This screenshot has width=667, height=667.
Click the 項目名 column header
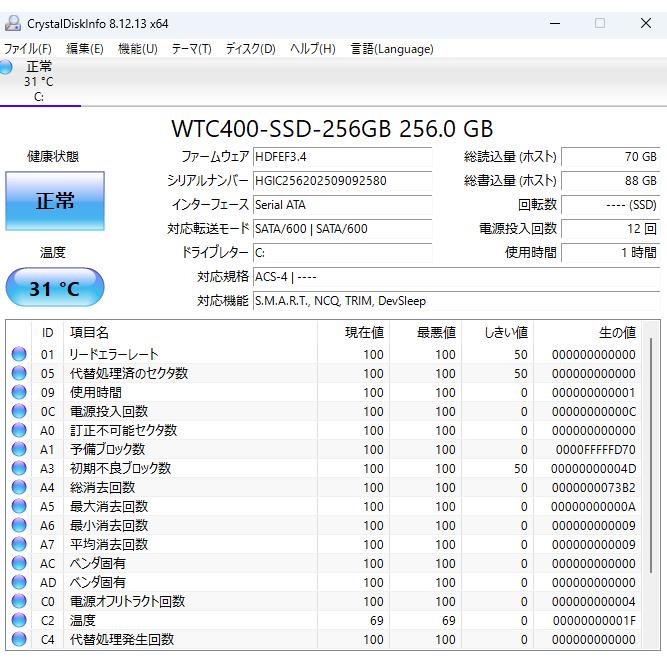click(190, 333)
